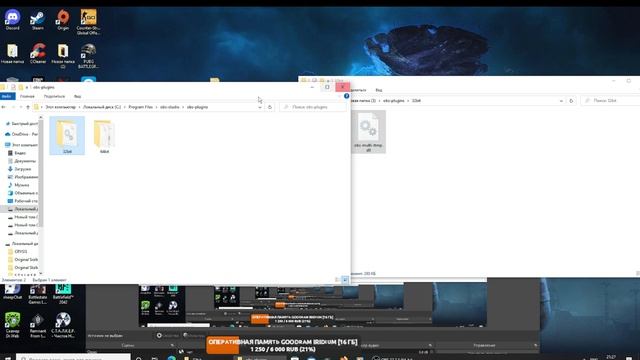The height and width of the screenshot is (360, 640).
Task: Open Рабочий стол in the navigation pane
Action: tap(23, 201)
